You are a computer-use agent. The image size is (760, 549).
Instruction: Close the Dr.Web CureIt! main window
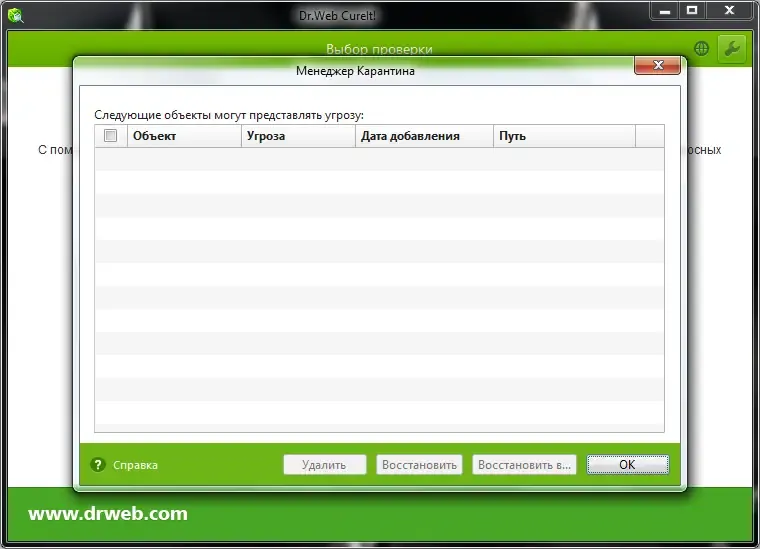tap(729, 11)
